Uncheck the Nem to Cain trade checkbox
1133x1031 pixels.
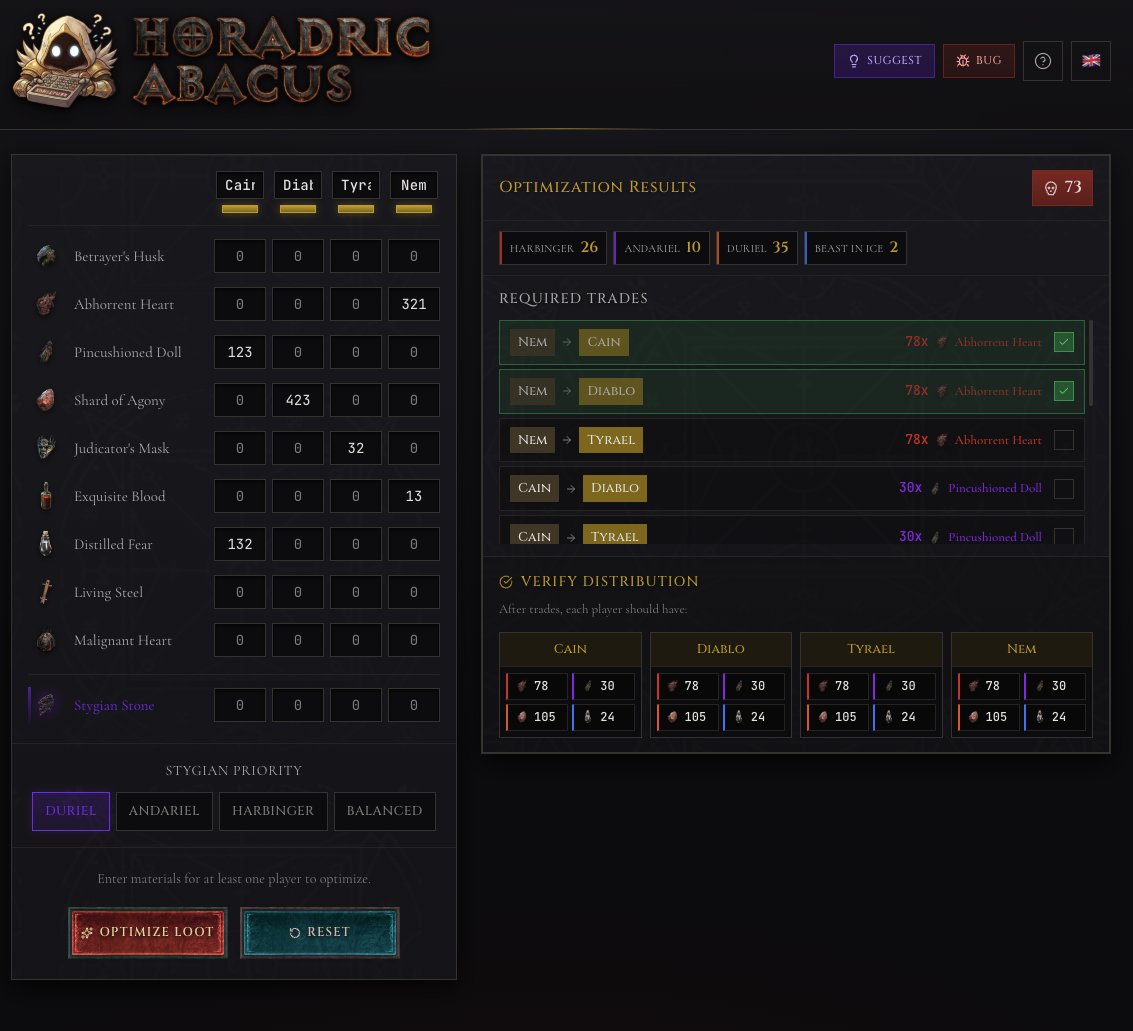click(1064, 342)
